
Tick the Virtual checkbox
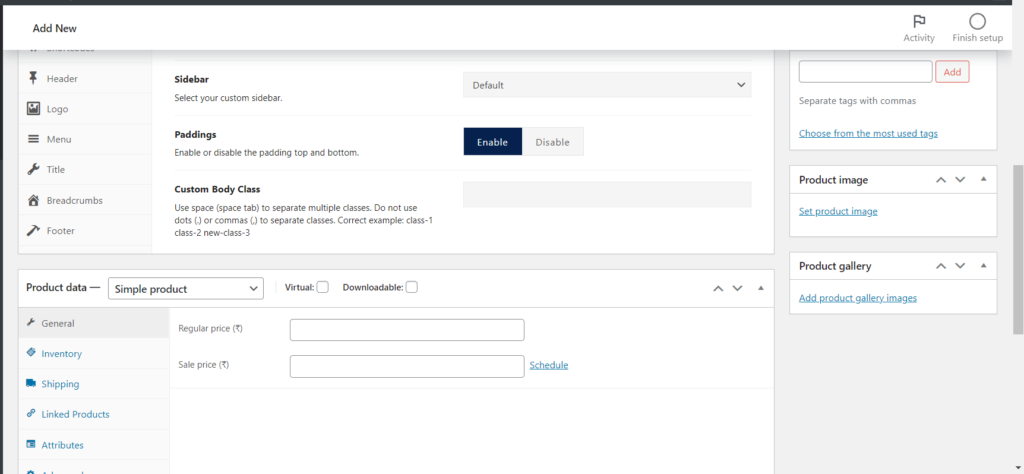click(x=322, y=288)
